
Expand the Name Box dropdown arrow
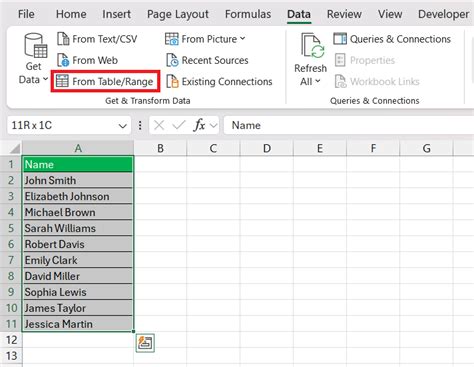123,126
